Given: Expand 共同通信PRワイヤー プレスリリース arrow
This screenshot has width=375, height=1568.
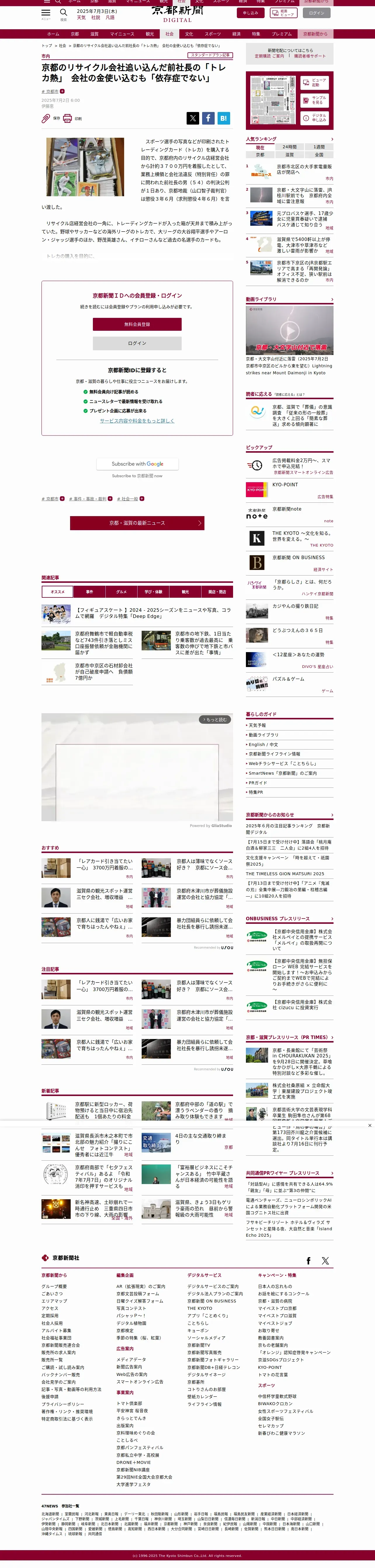Looking at the screenshot, I should tap(332, 1173).
